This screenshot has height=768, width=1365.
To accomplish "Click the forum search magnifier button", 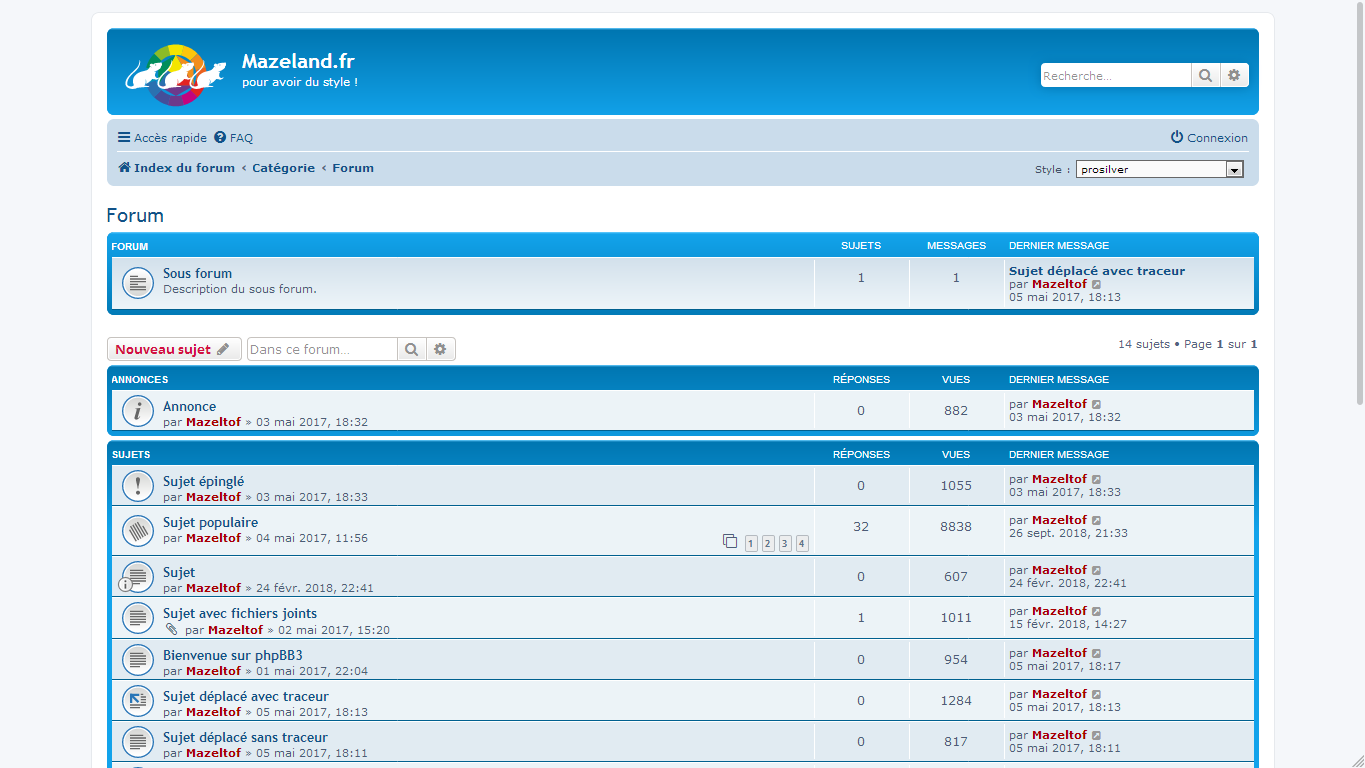I will point(412,349).
